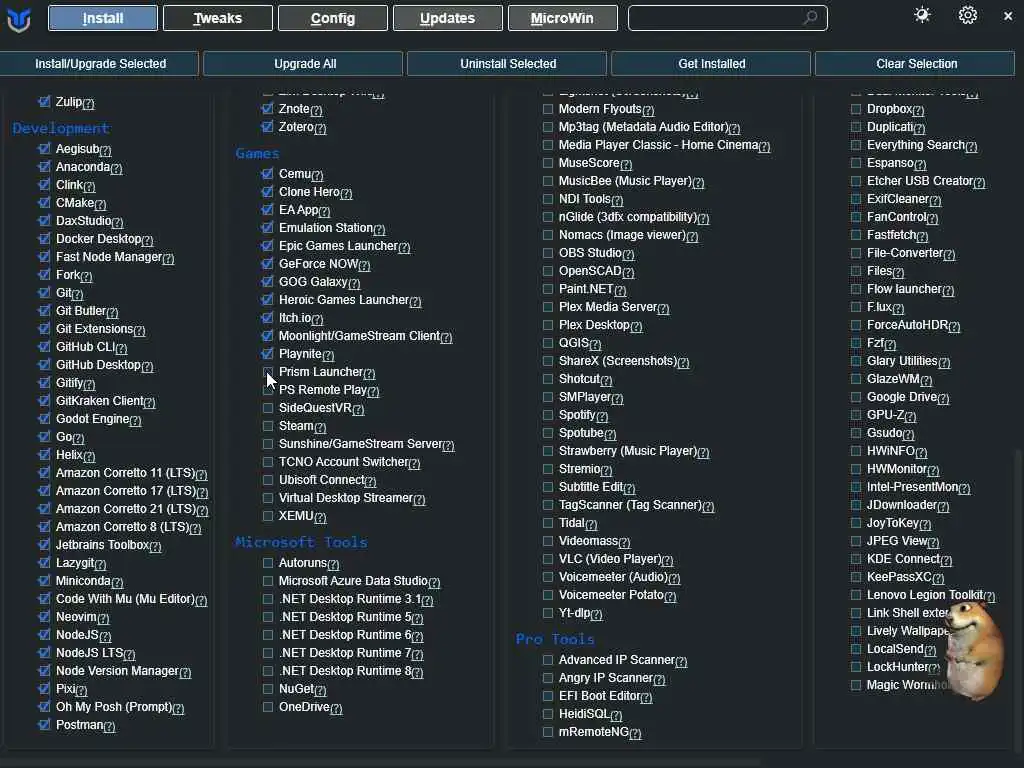Open the help (?) link next to Yt-dlp
This screenshot has height=768, width=1024.
click(x=596, y=615)
